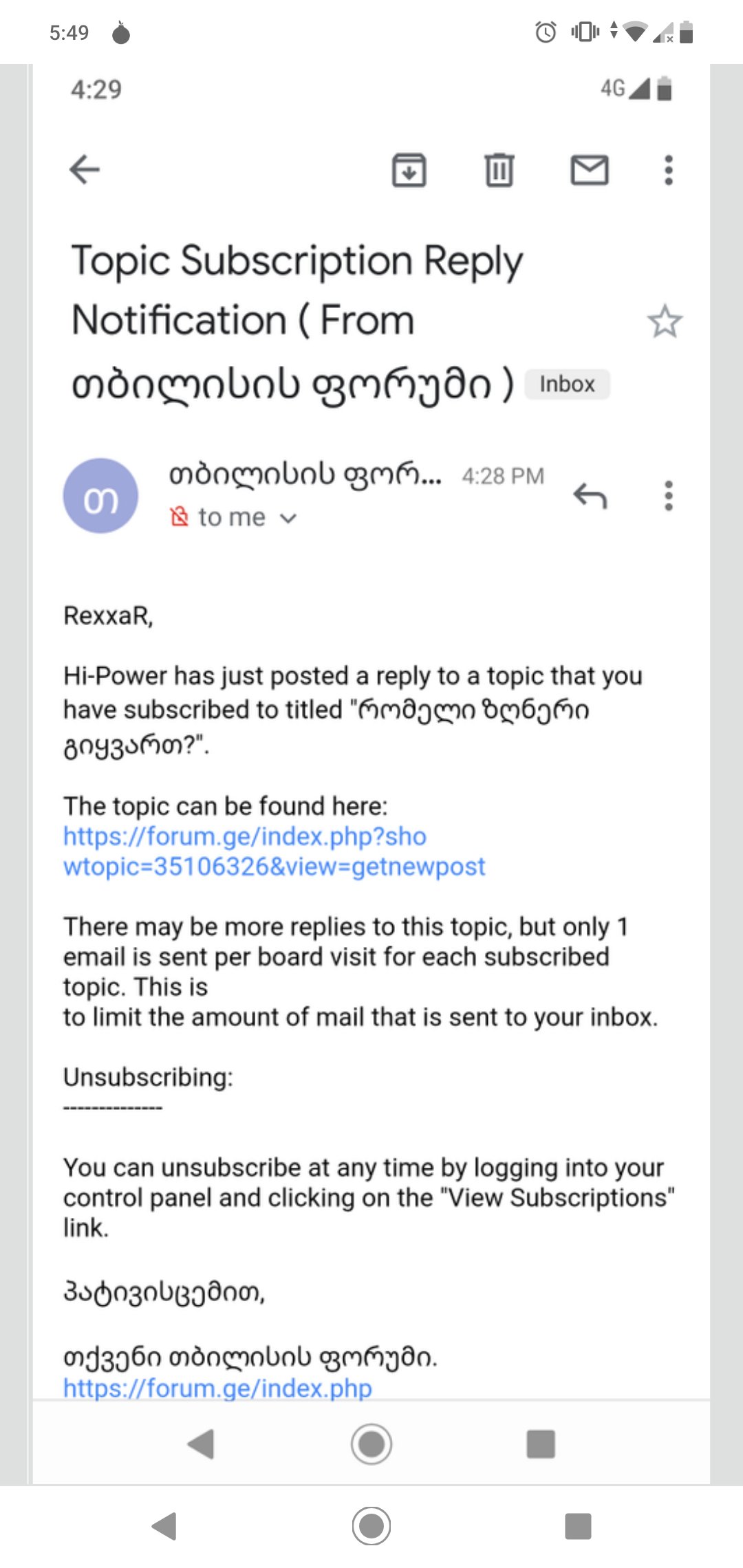Open the sender's avatar circle

click(x=100, y=495)
